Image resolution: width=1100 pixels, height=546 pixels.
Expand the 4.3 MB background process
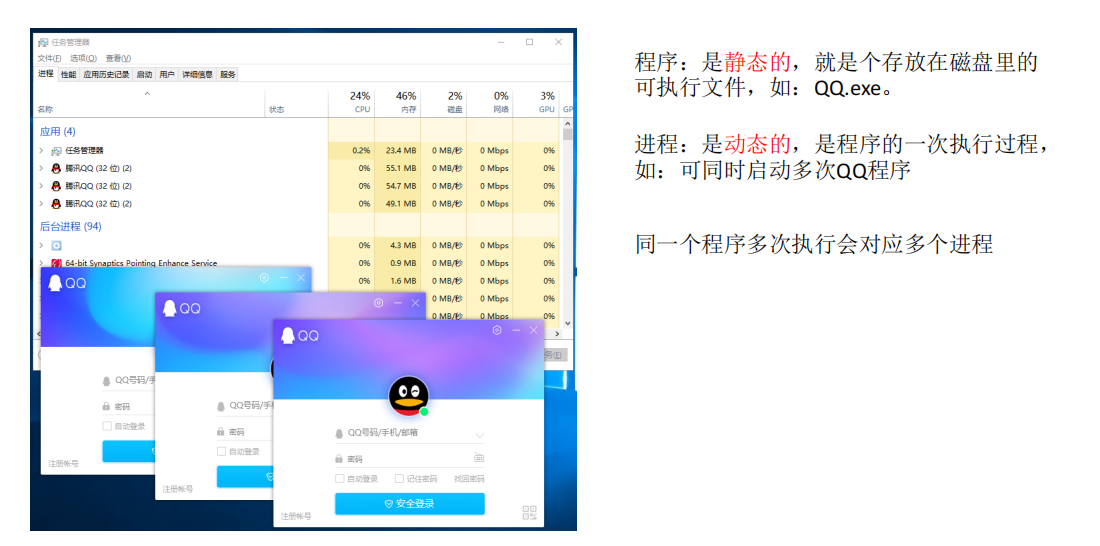[41, 246]
